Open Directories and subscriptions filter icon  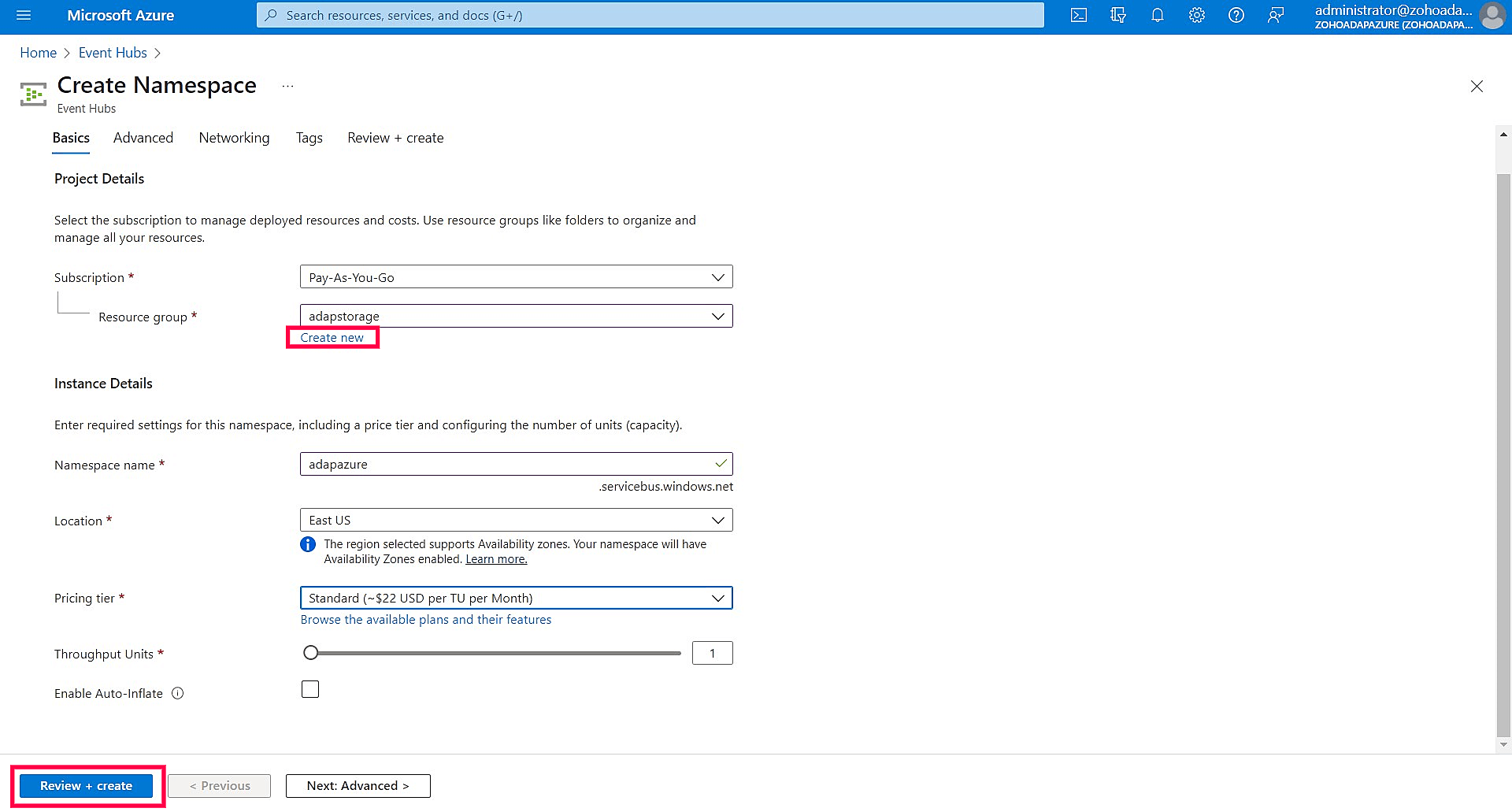coord(1118,15)
